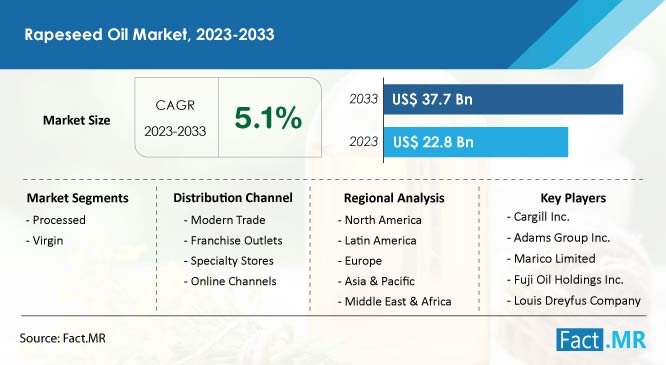The image size is (666, 365).
Task: Select the title 'Rapeseed Oil Market, 2023-2033'
Action: [150, 34]
